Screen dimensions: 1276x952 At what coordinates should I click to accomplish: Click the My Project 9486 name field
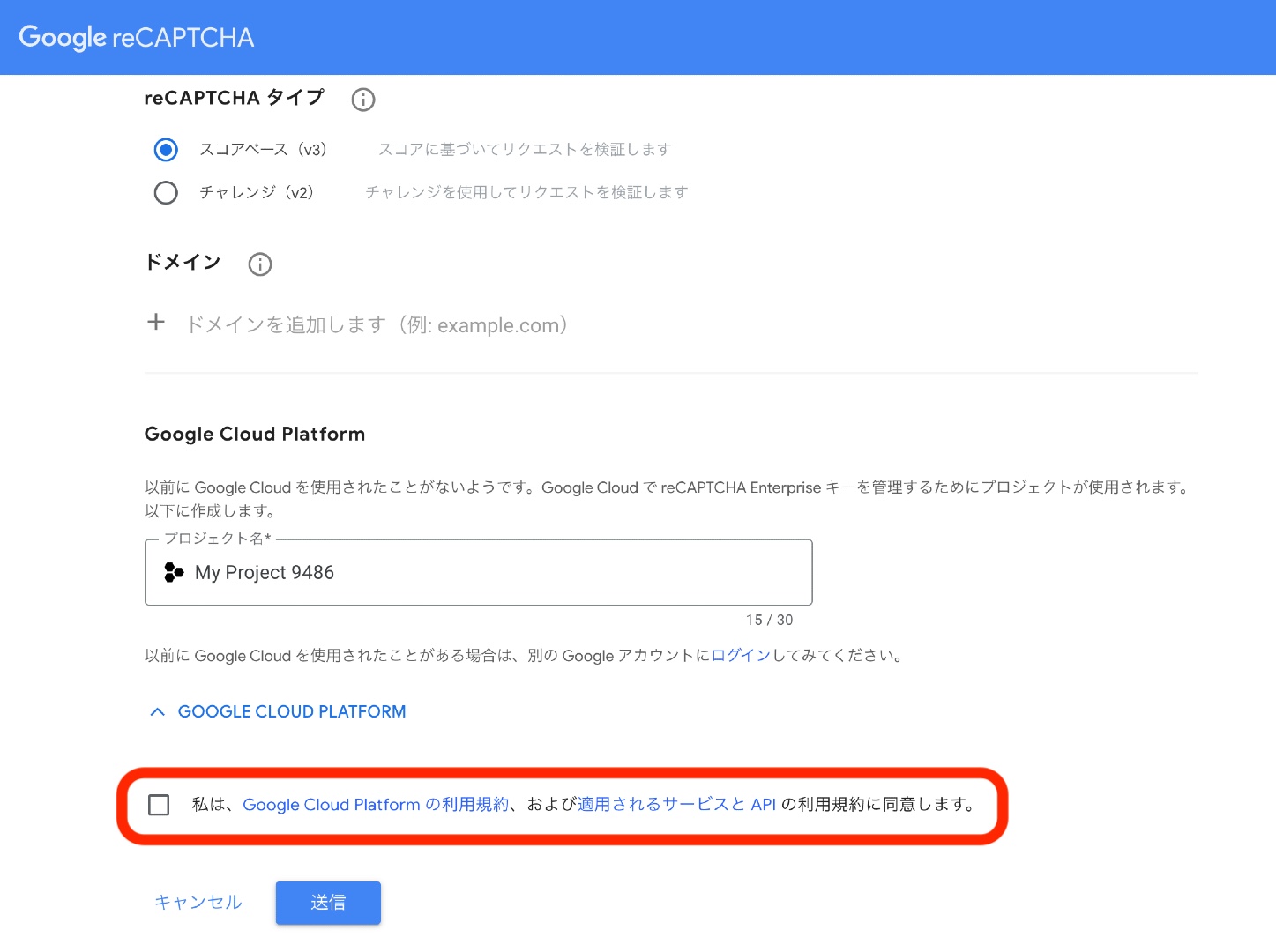479,573
